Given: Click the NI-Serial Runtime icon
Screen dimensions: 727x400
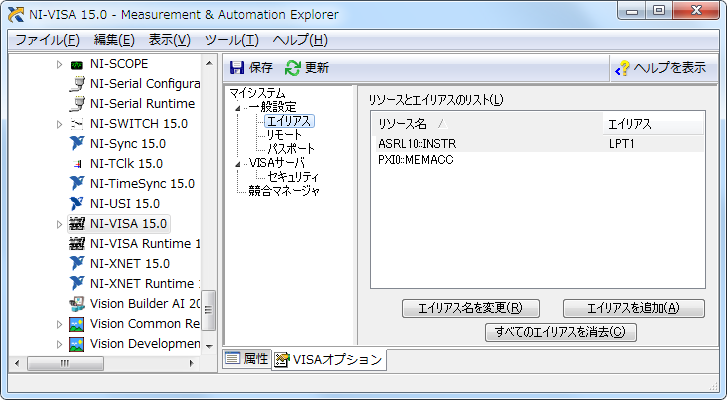Looking at the screenshot, I should coord(77,104).
